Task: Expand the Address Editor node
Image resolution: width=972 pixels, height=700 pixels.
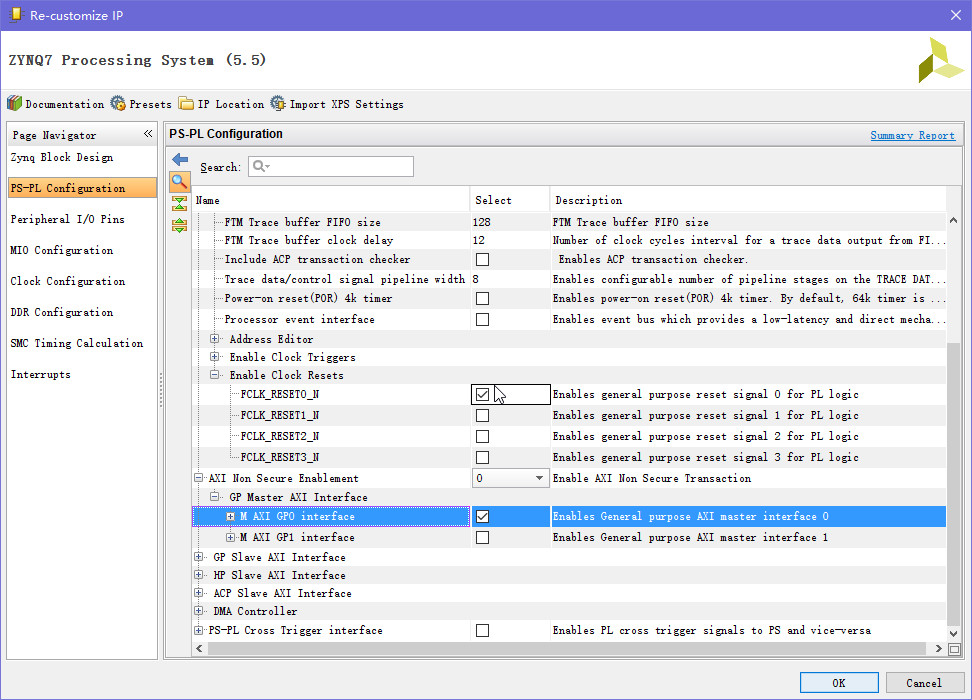Action: pos(214,339)
